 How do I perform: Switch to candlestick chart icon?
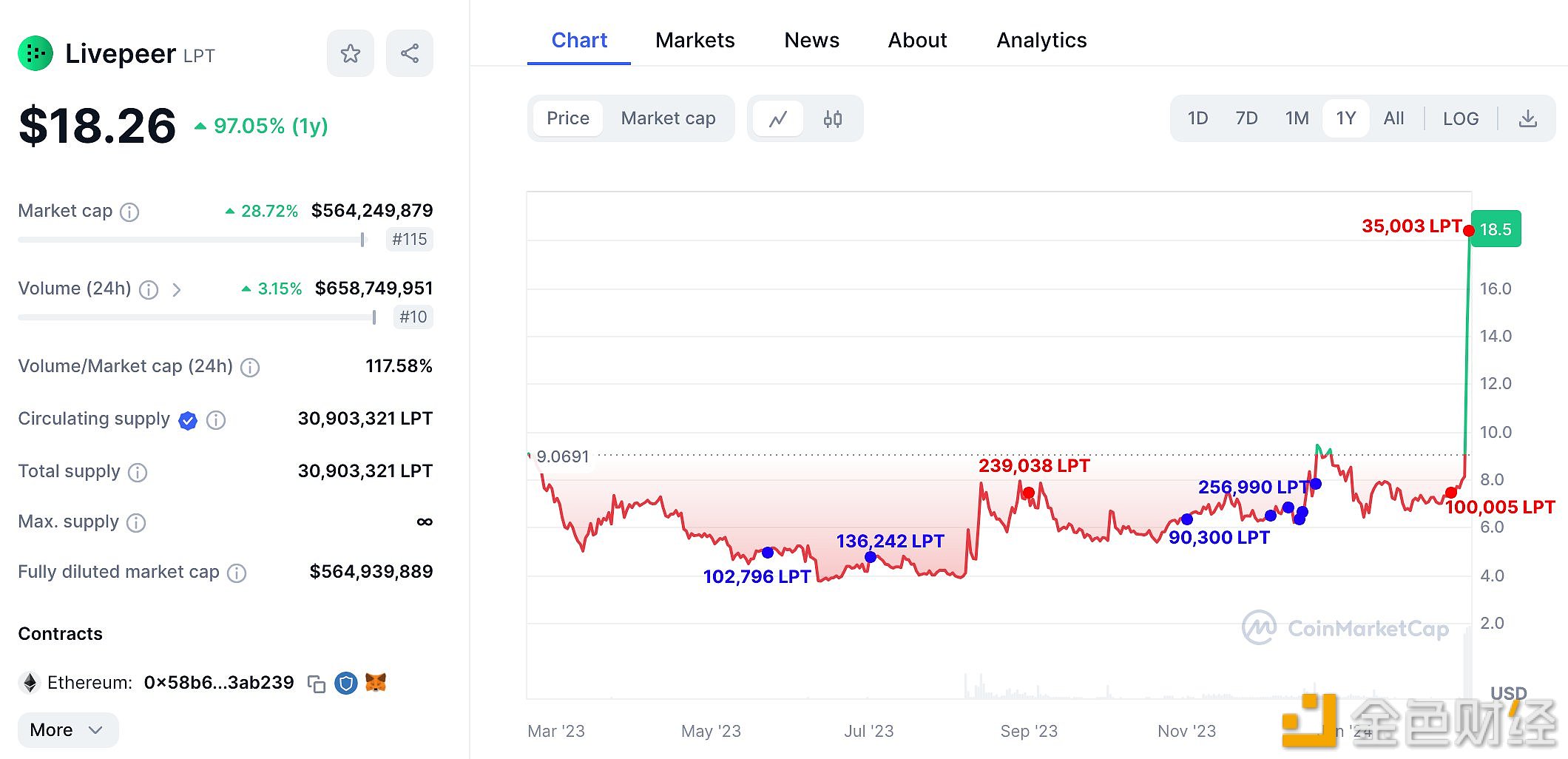(833, 118)
